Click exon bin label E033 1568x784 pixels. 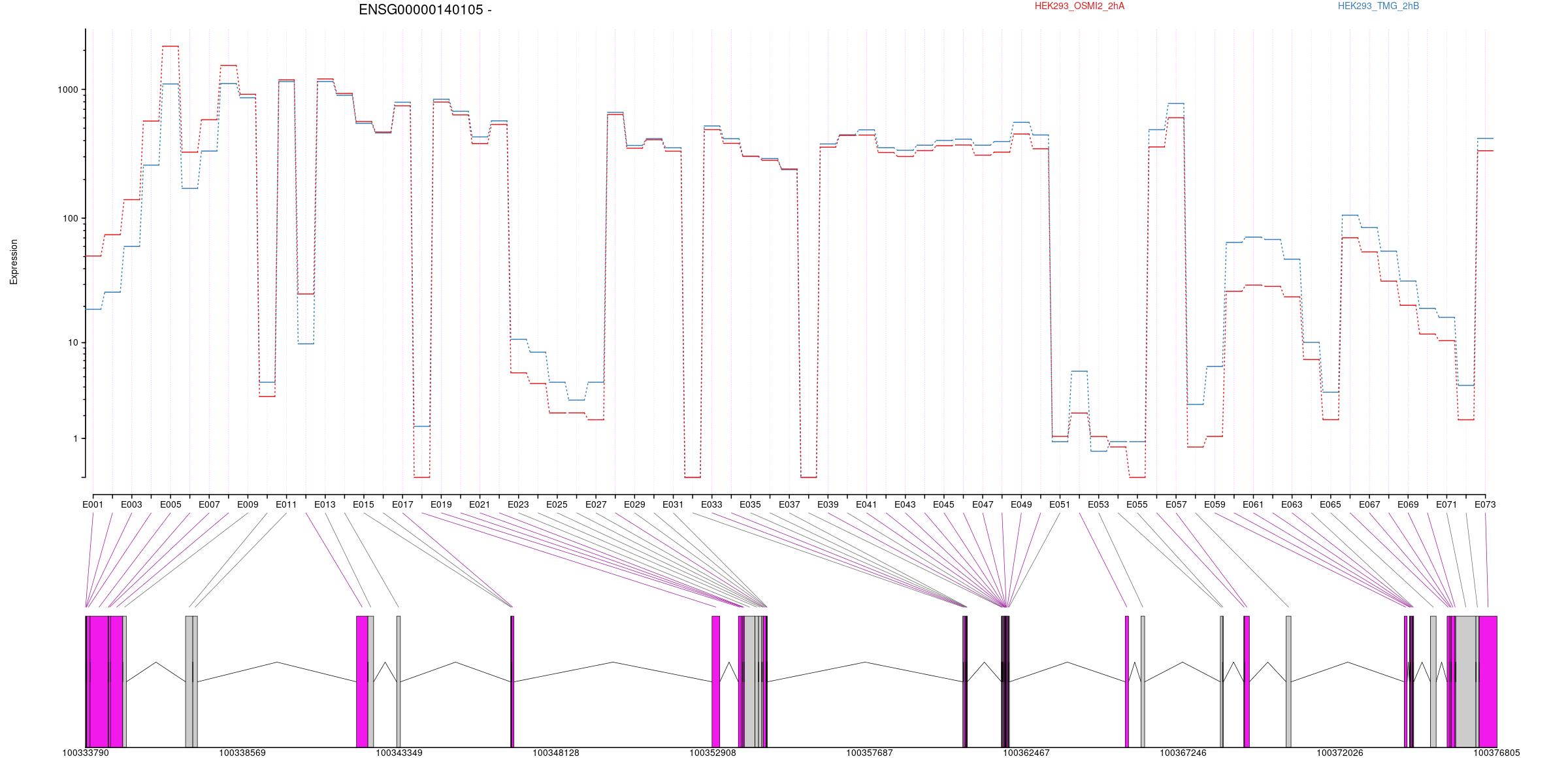point(711,504)
